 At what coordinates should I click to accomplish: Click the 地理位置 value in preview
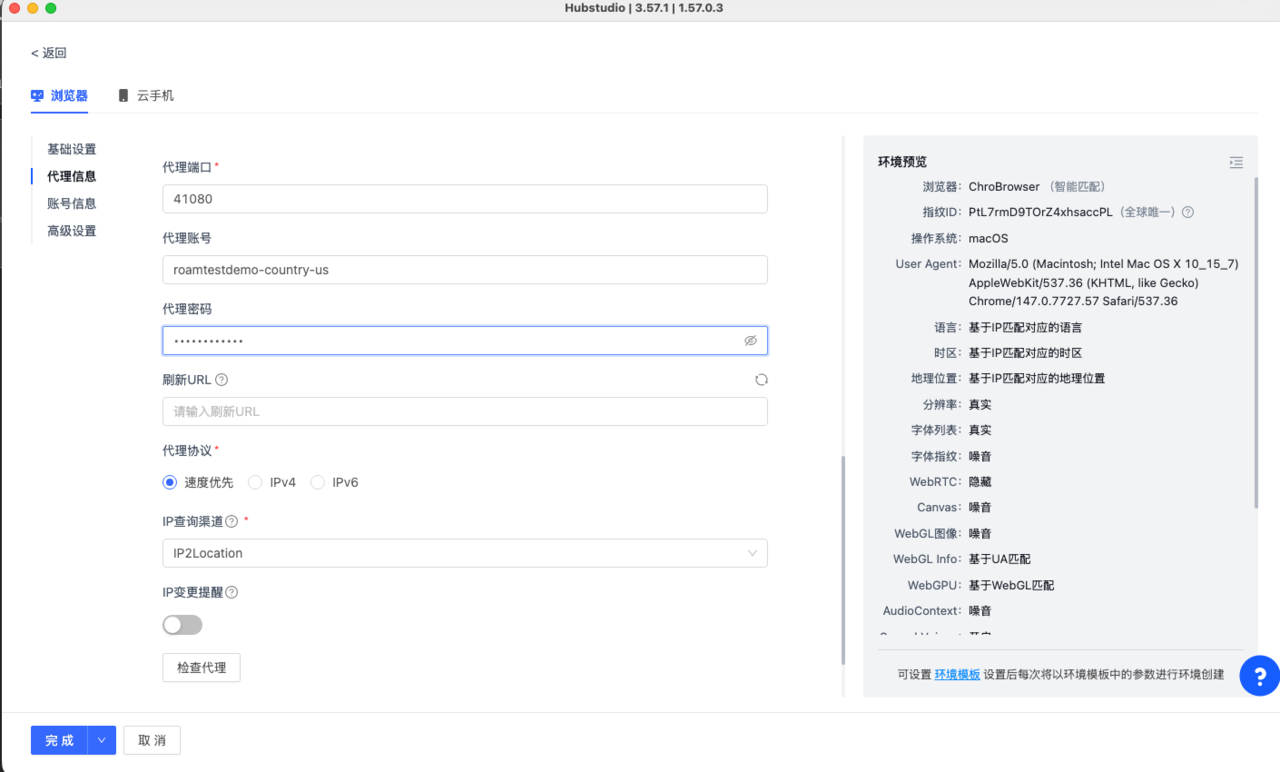pos(1036,379)
